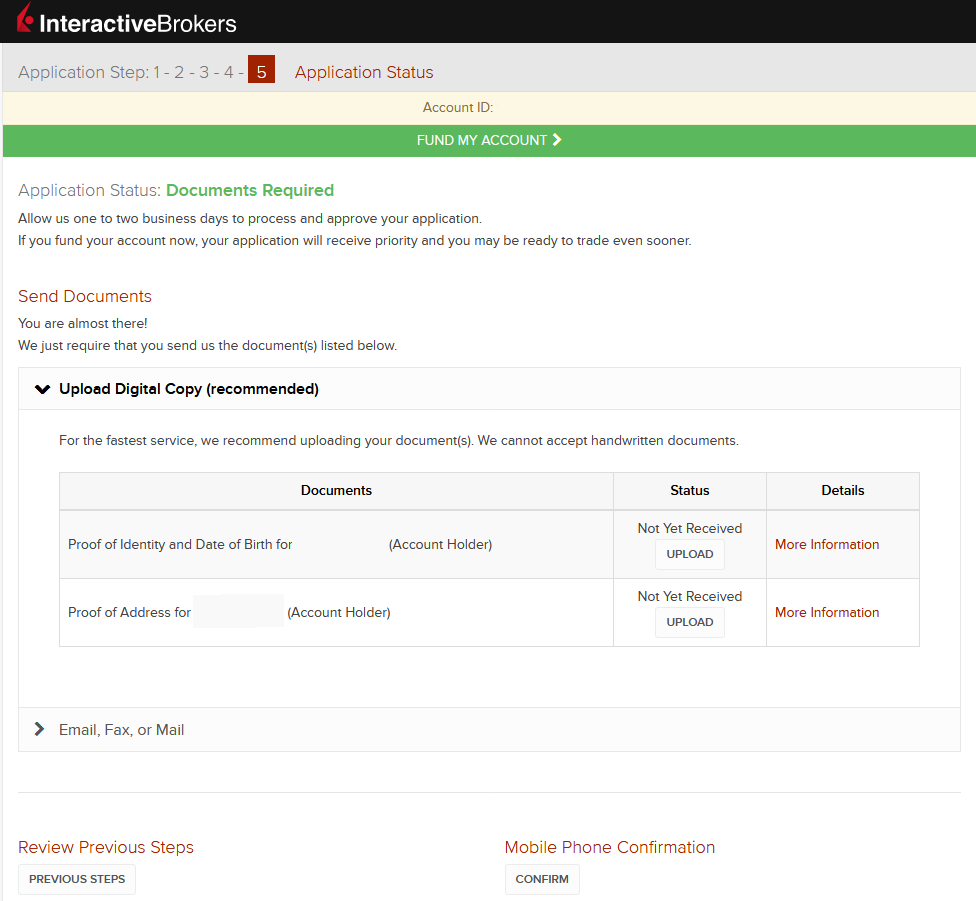Collapse the Upload Digital Copy section chevron
Image resolution: width=976 pixels, height=901 pixels.
point(42,390)
